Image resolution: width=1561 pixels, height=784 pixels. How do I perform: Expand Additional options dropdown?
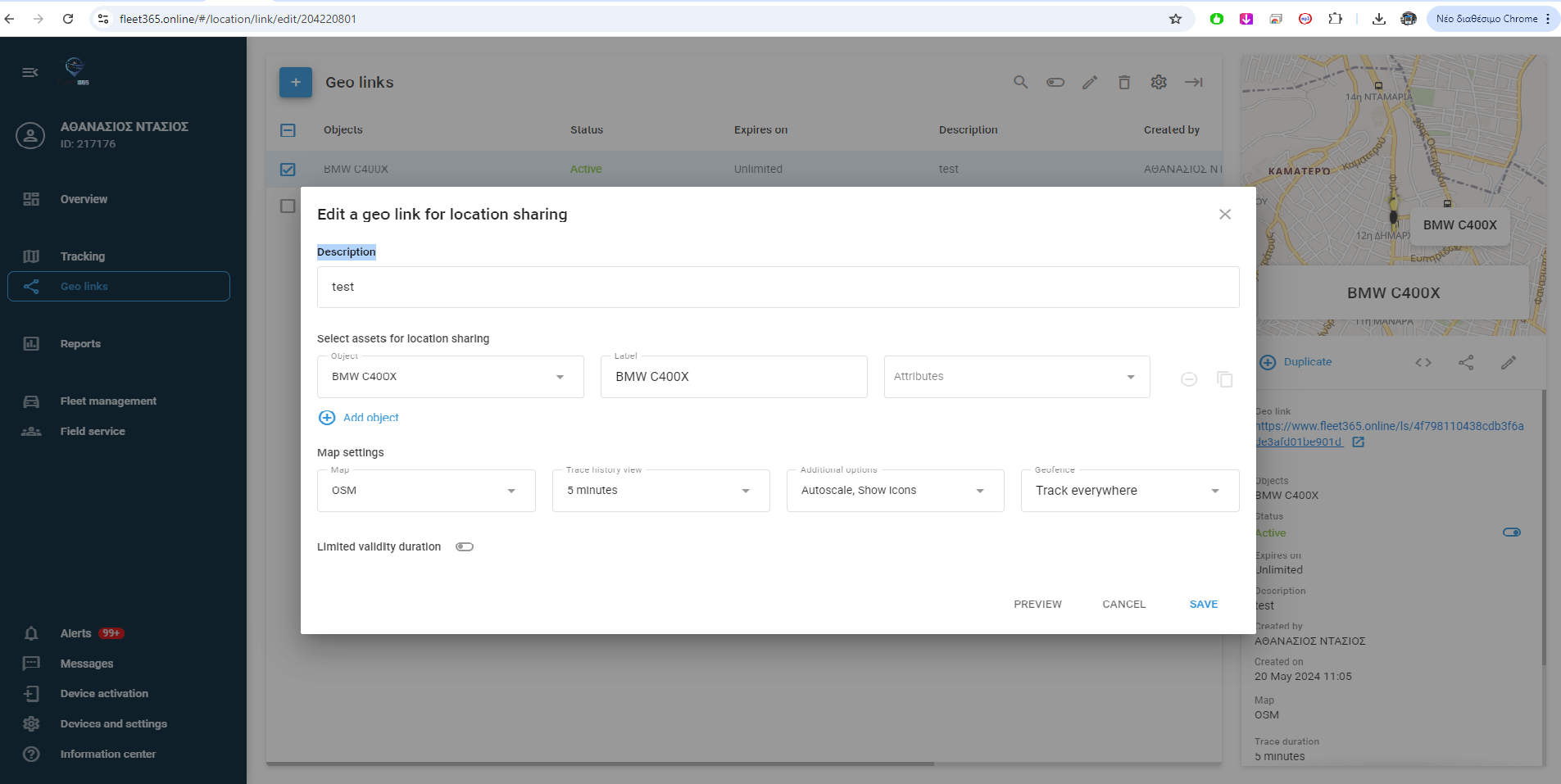895,491
